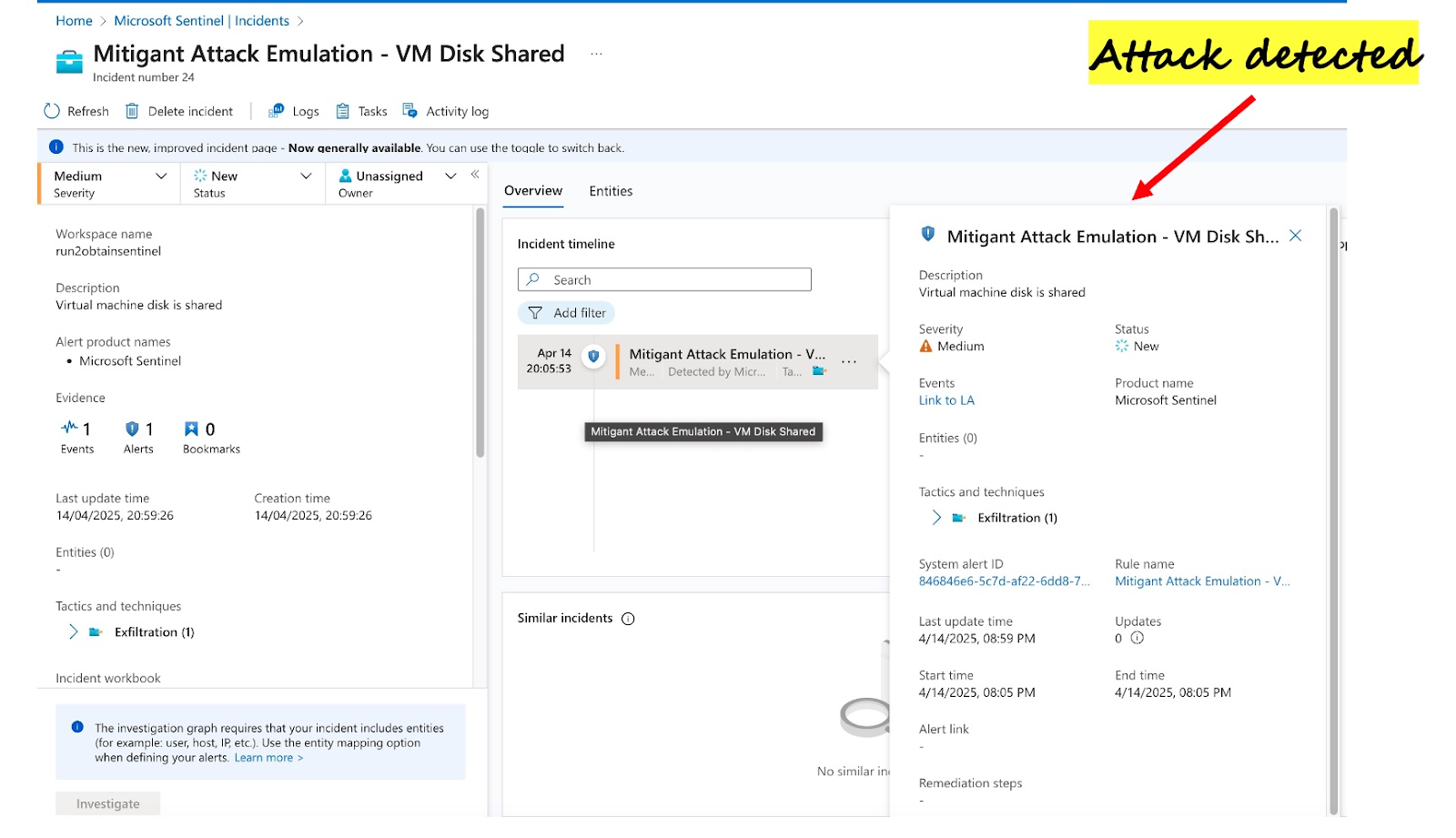1456x838 pixels.
Task: Open the Tasks clipboard icon
Action: coord(343,111)
